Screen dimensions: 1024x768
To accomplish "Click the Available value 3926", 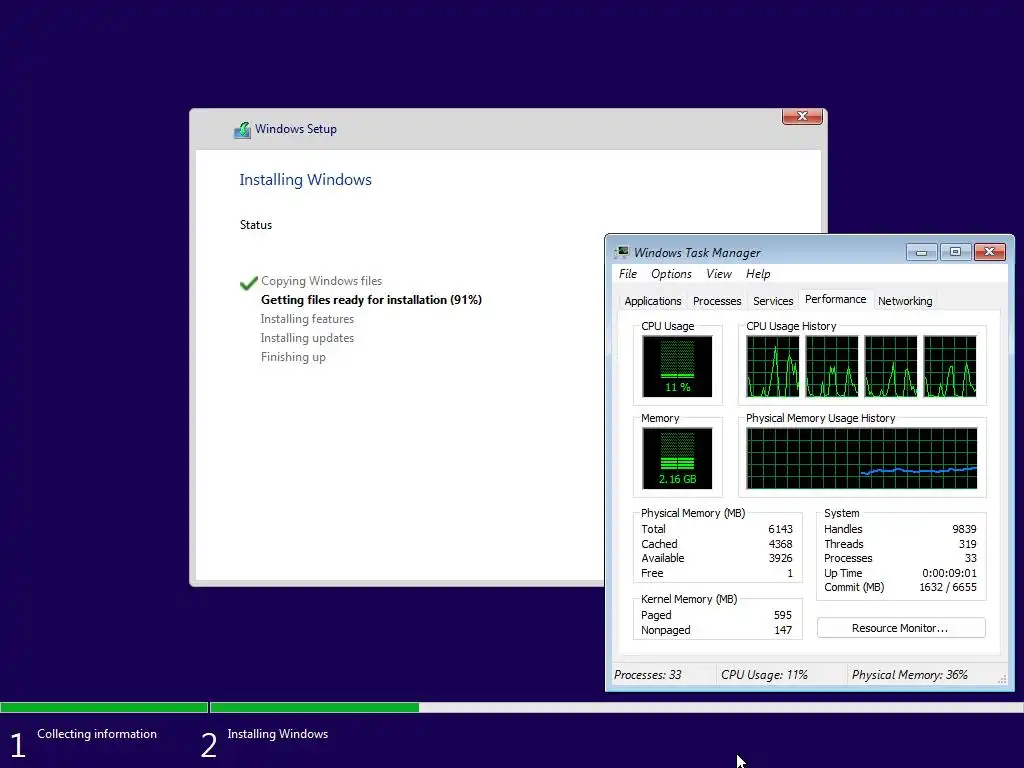I will (780, 558).
